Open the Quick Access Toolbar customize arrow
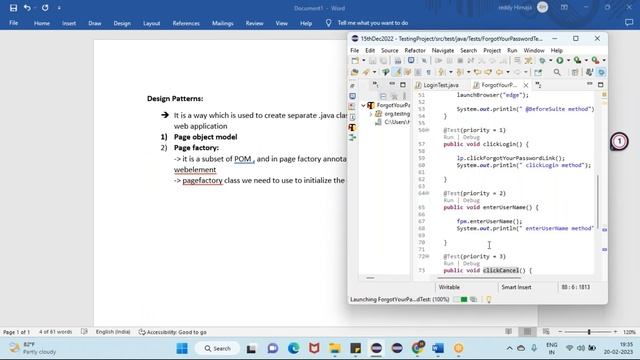Image resolution: width=640 pixels, height=360 pixels. tap(59, 8)
